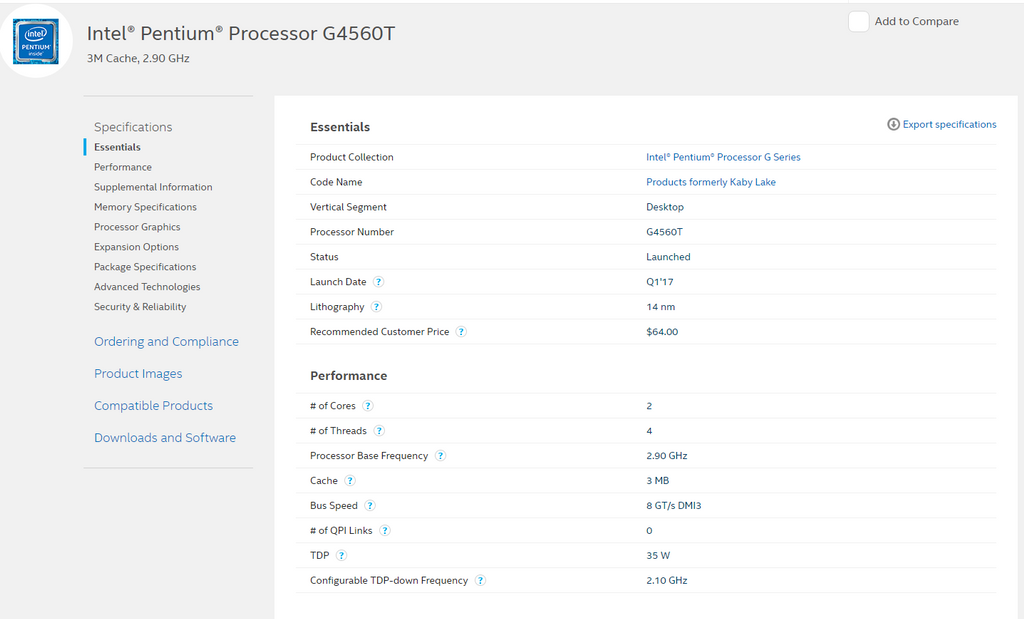1024x619 pixels.
Task: View the Product Images page
Action: [x=138, y=373]
